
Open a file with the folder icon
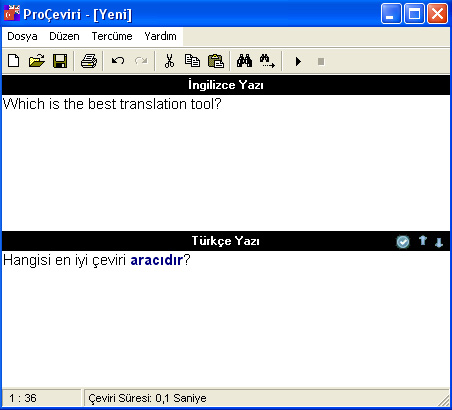[x=37, y=61]
